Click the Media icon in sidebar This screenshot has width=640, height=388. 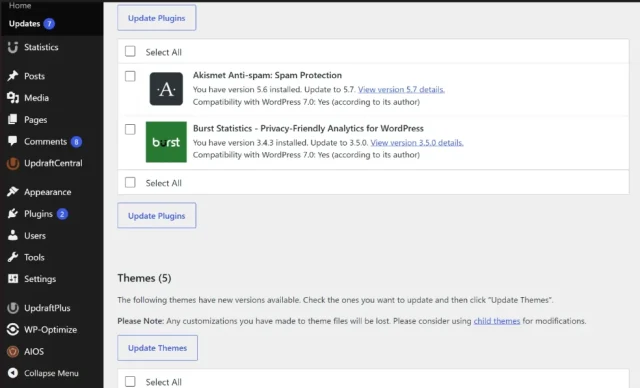pos(13,98)
